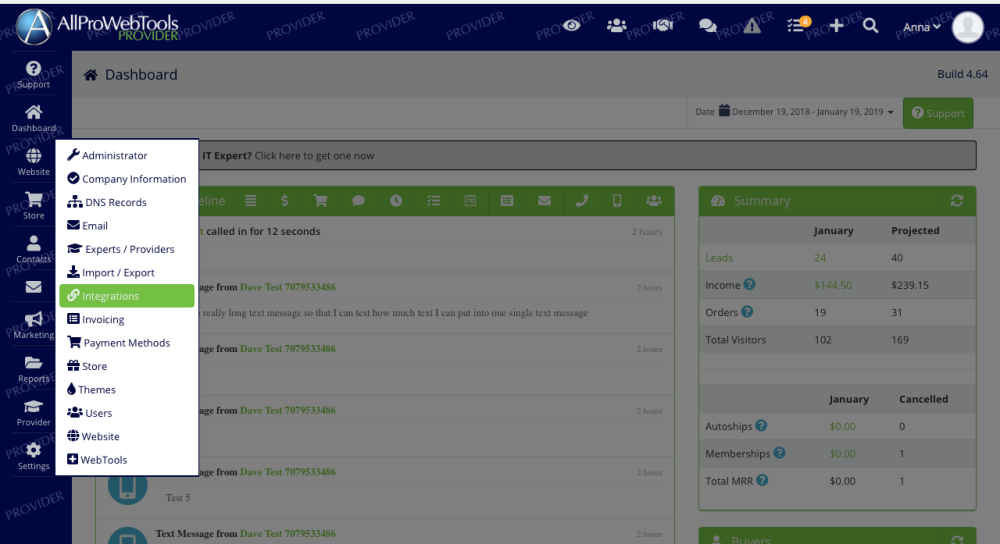The width and height of the screenshot is (1000, 544).
Task: Select Users menu item
Action: (x=127, y=413)
